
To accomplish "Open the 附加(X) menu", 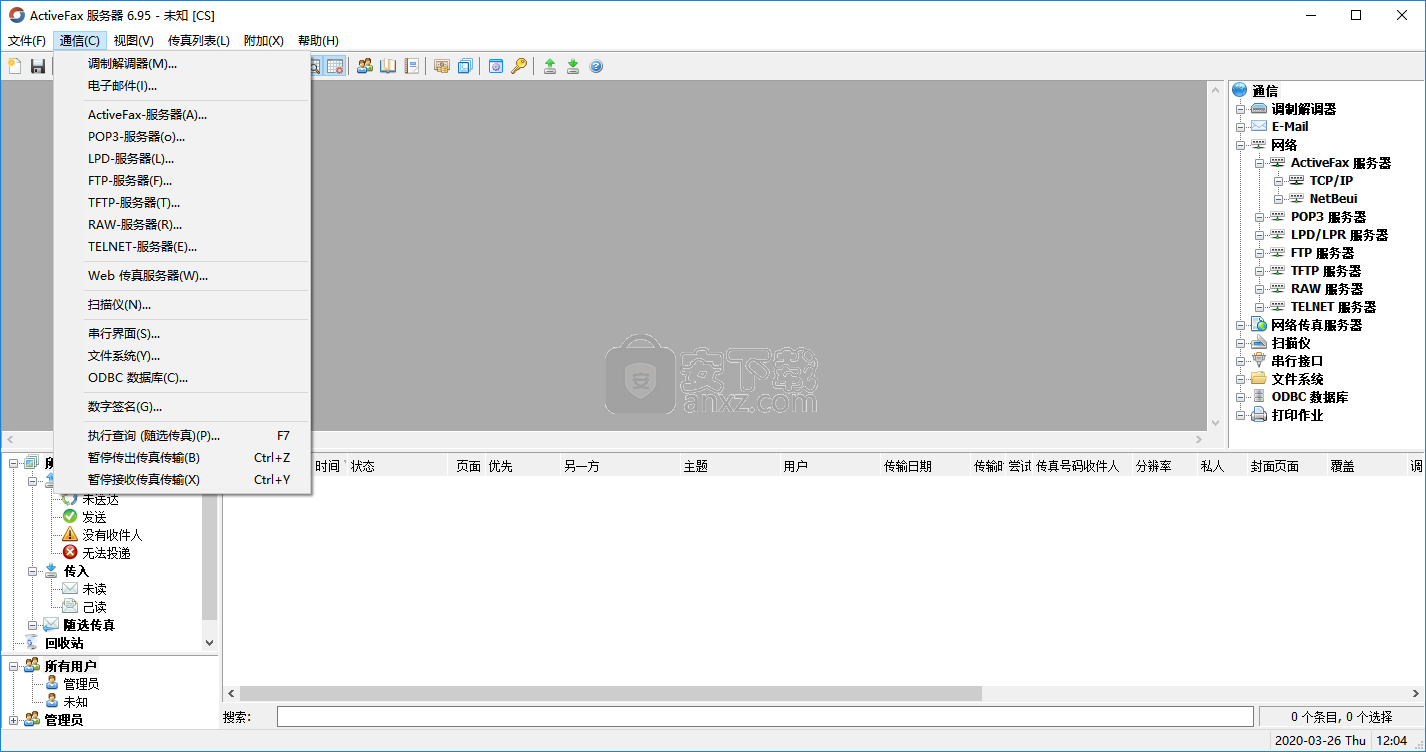I will point(264,41).
